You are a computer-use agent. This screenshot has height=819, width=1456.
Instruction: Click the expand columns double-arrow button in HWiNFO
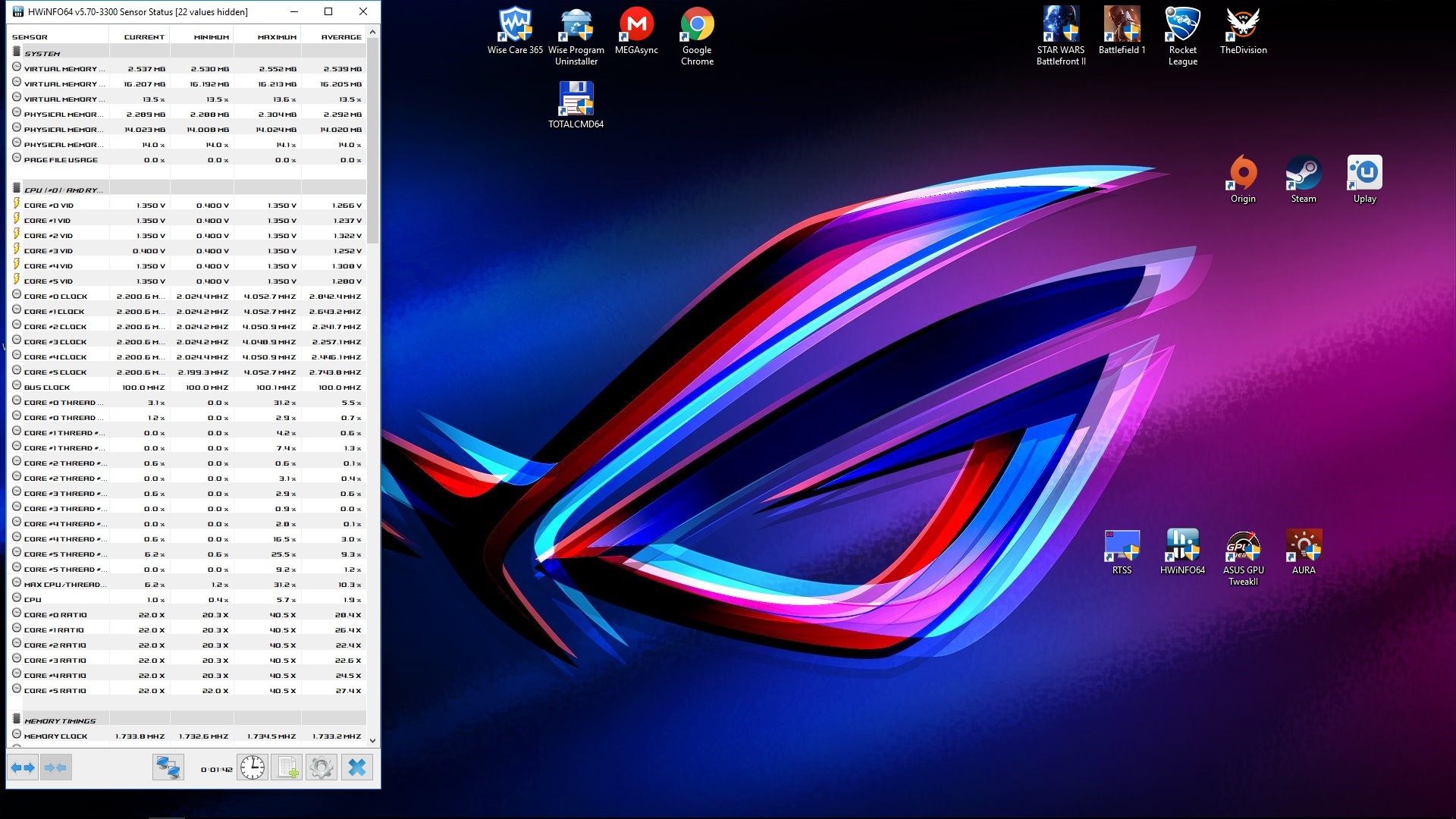[23, 768]
